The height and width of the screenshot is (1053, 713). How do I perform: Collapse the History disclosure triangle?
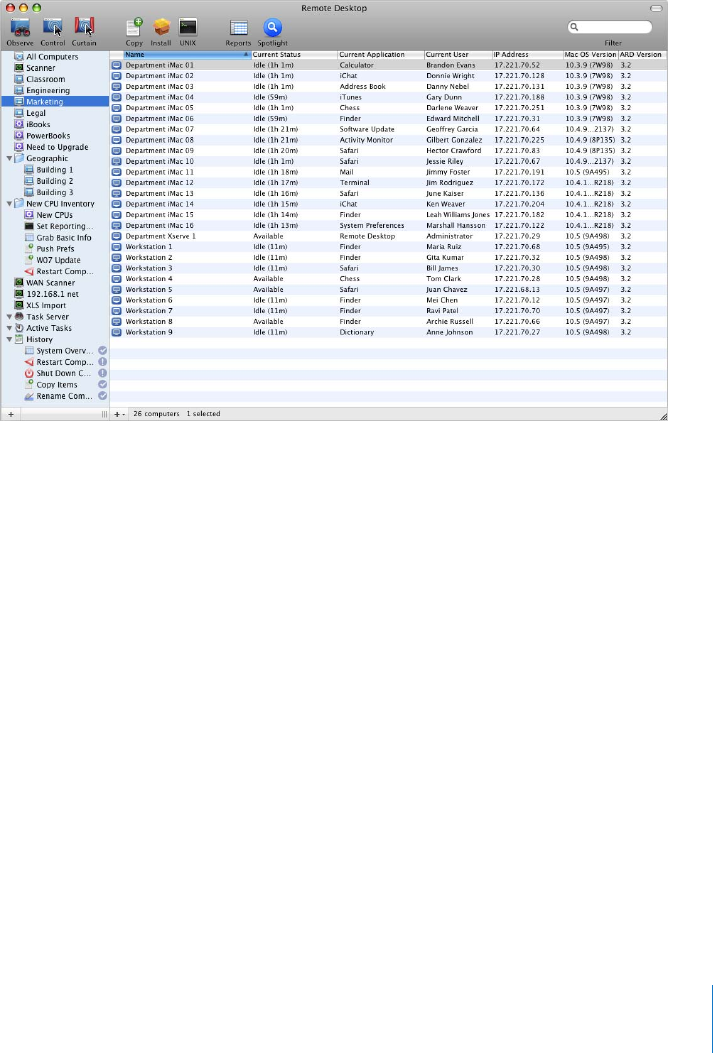pyautogui.click(x=9, y=339)
